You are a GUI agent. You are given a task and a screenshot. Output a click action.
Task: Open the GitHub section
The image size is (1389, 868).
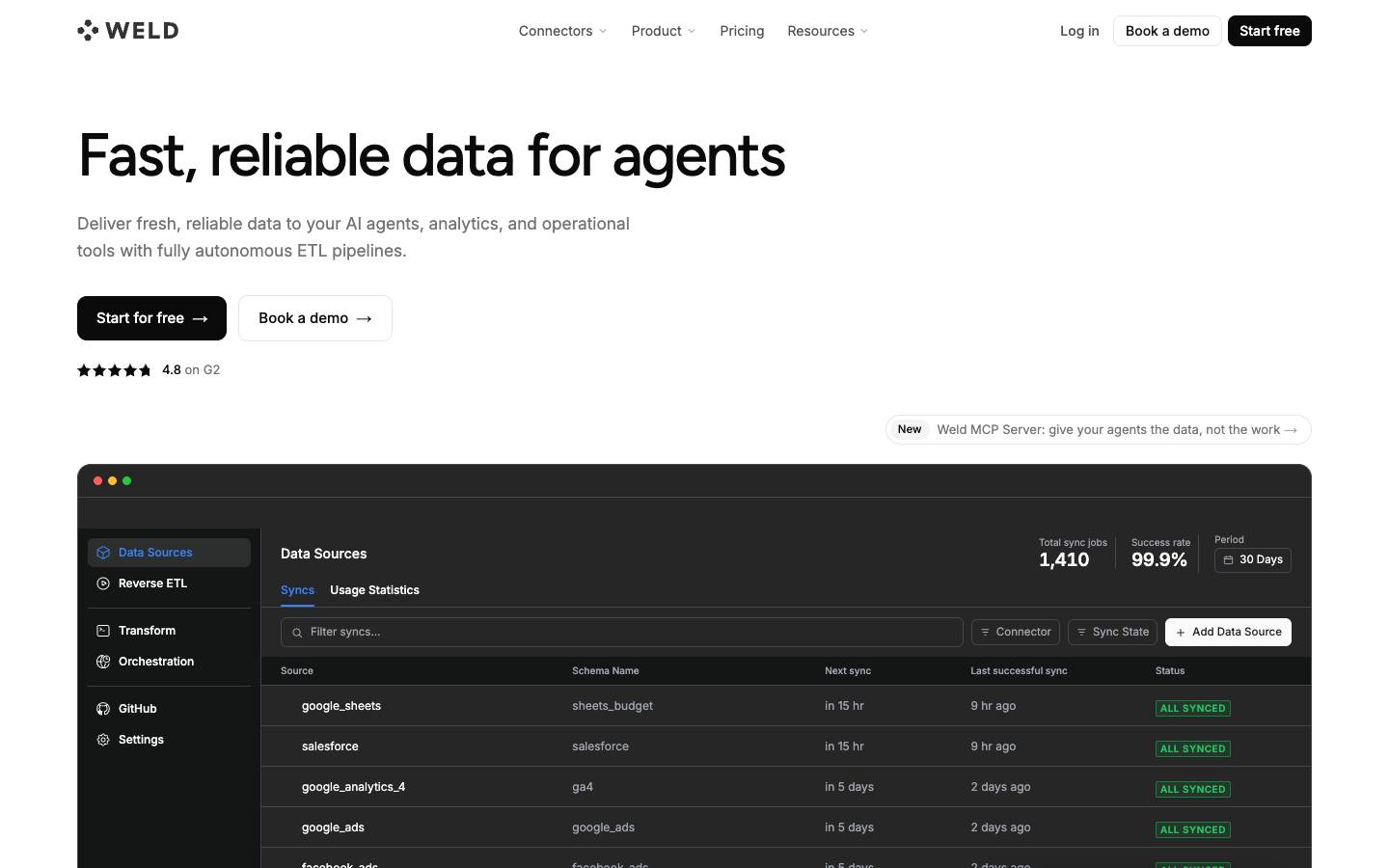tap(169, 709)
